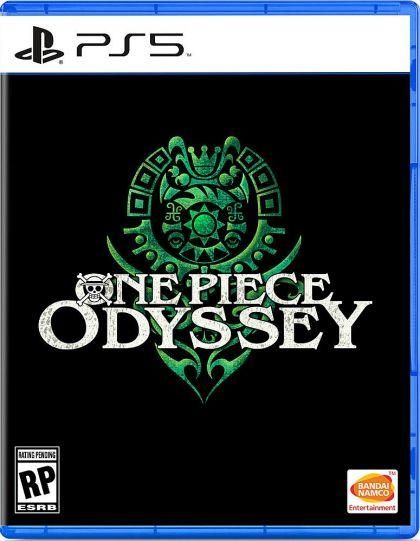The width and height of the screenshot is (420, 541).
Task: Click the PS5 wordmark
Action: (130, 45)
